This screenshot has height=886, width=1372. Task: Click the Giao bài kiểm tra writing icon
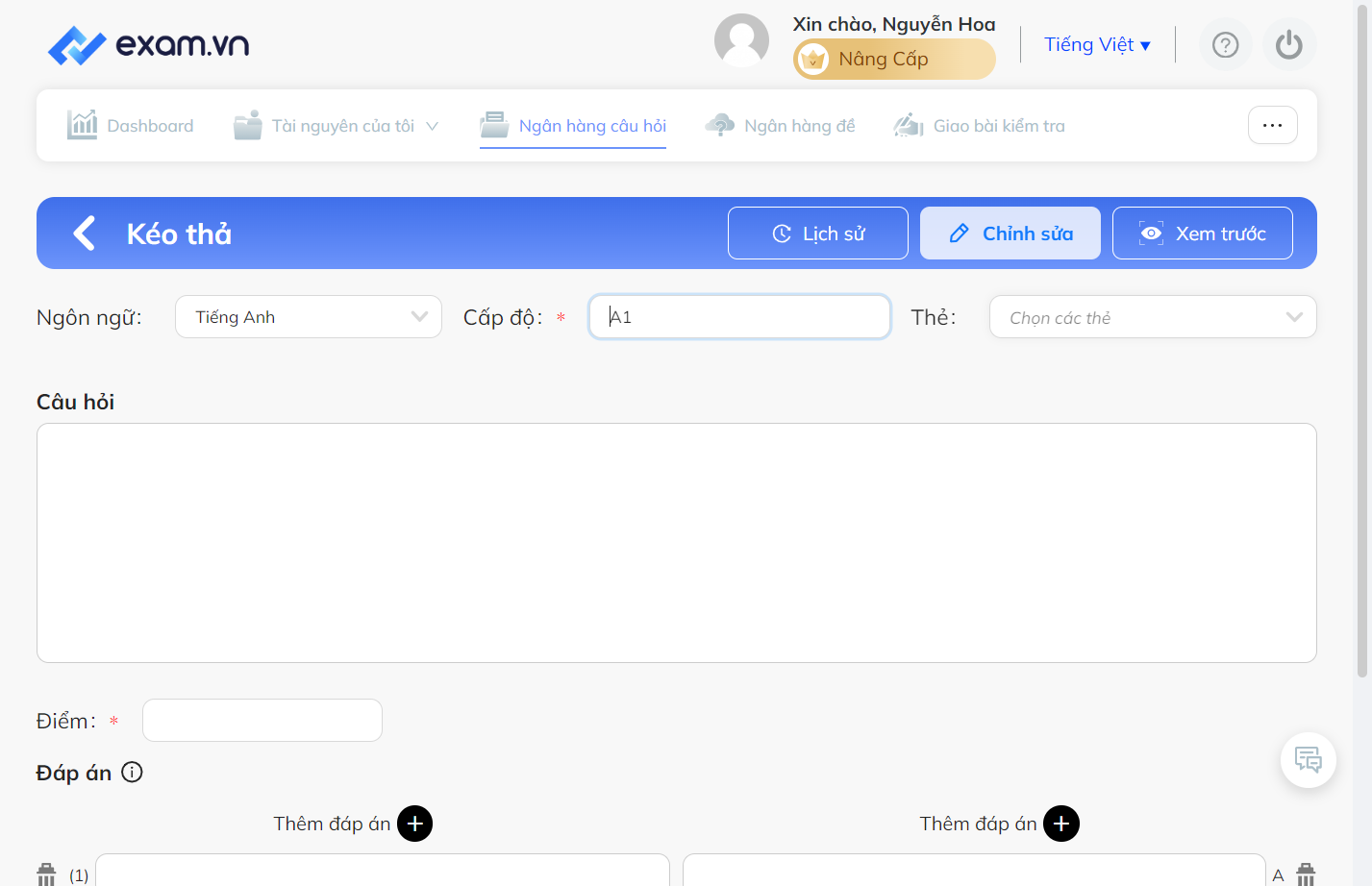click(x=909, y=125)
